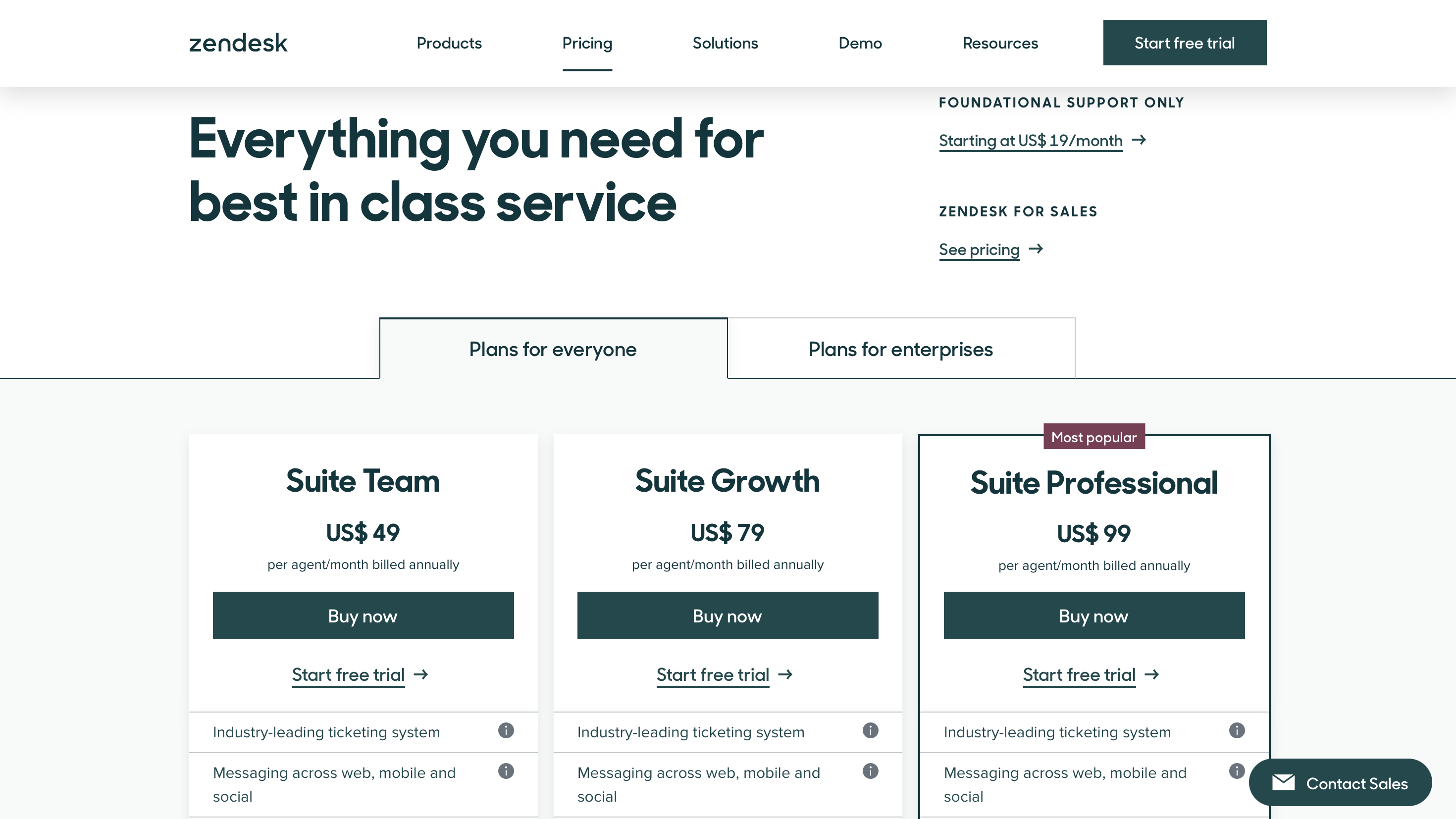Open the Resources menu
1456x819 pixels.
pos(1001,43)
